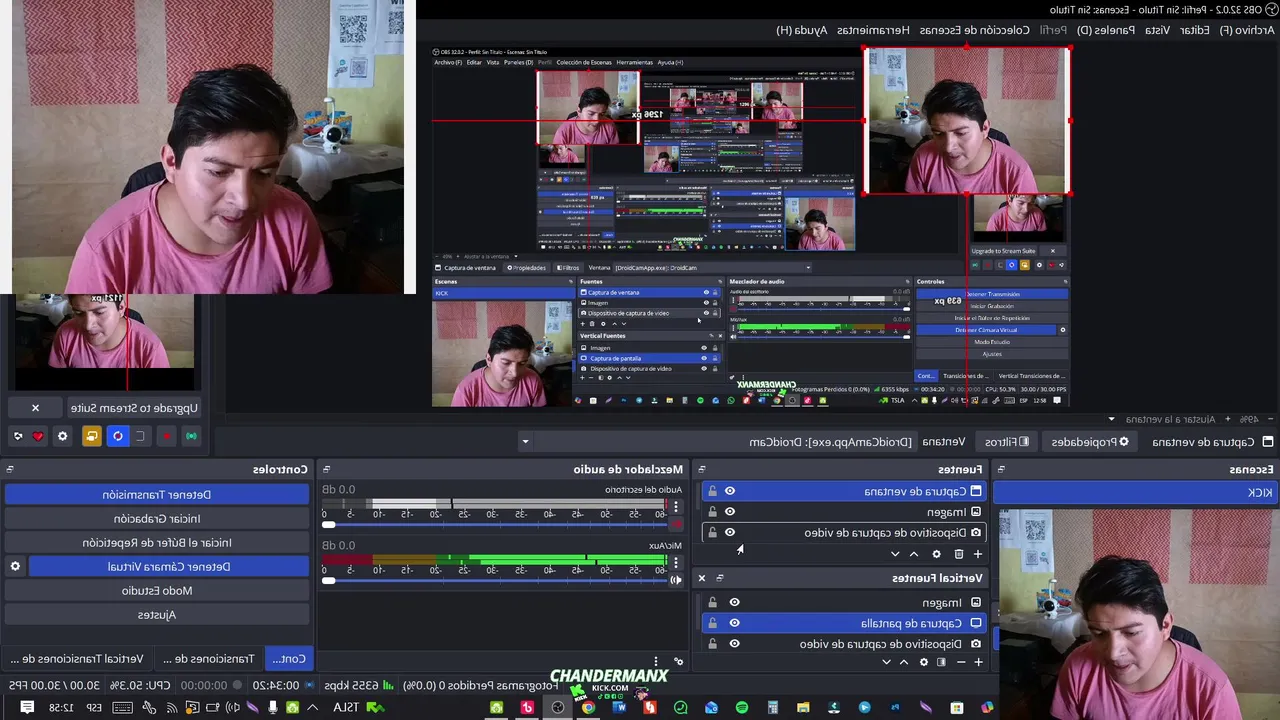
Task: Hide Captura de pantalla in Vertical Fuentes
Action: tap(734, 623)
